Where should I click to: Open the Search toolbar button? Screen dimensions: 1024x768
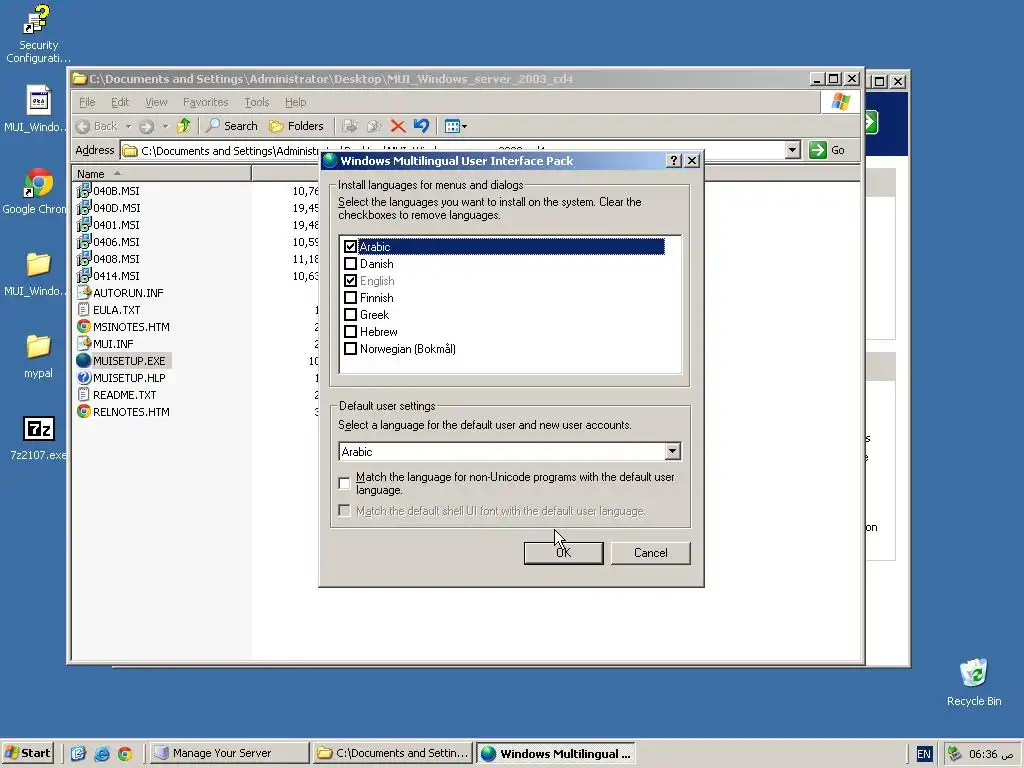232,126
